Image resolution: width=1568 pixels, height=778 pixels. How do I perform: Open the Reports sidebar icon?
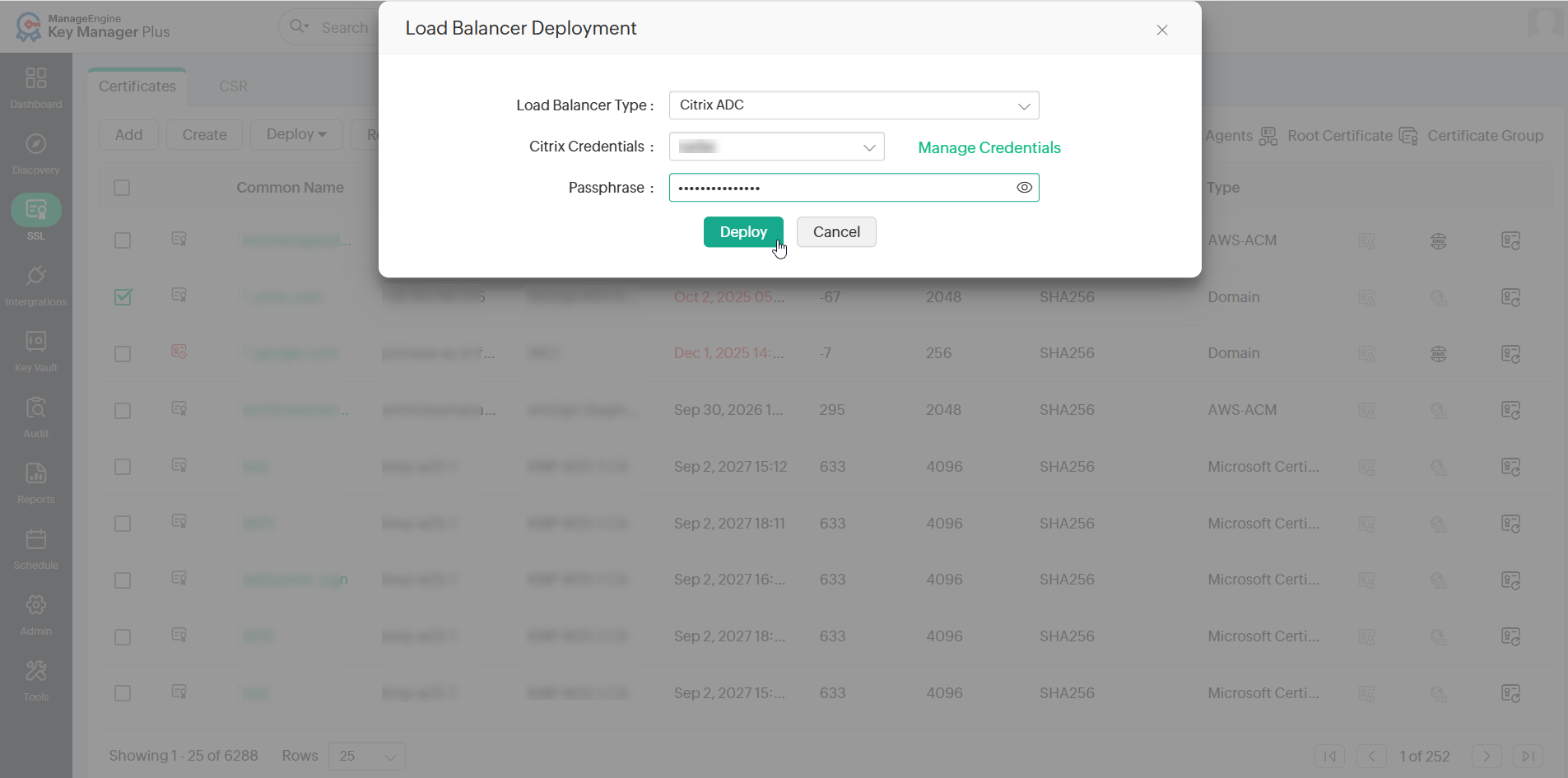pyautogui.click(x=36, y=473)
